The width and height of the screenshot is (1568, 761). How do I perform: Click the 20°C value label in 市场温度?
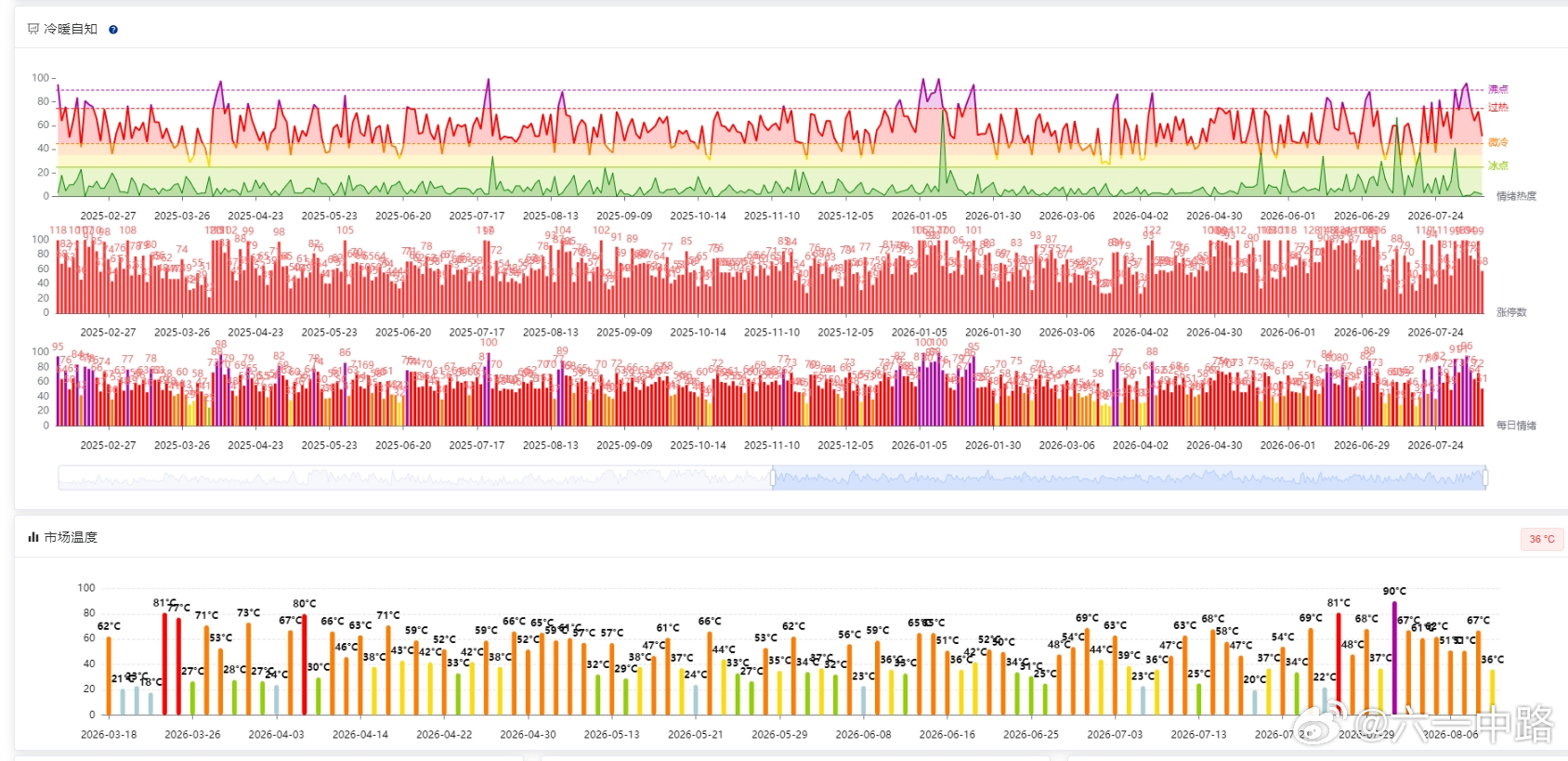(x=1255, y=679)
